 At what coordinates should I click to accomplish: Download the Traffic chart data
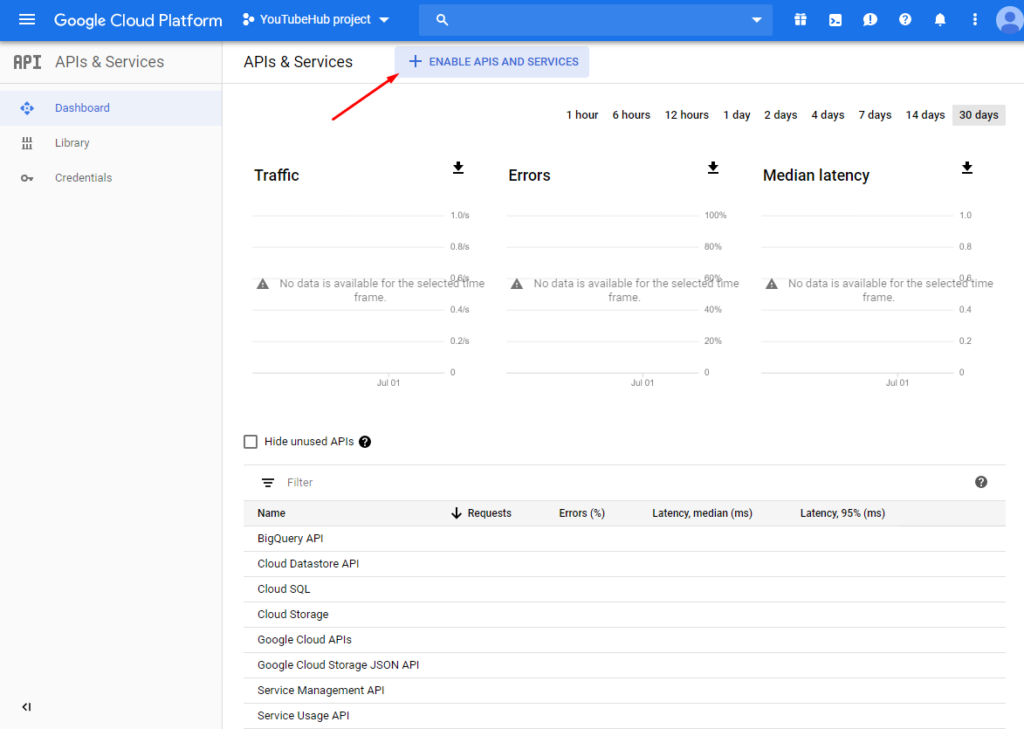[x=458, y=168]
